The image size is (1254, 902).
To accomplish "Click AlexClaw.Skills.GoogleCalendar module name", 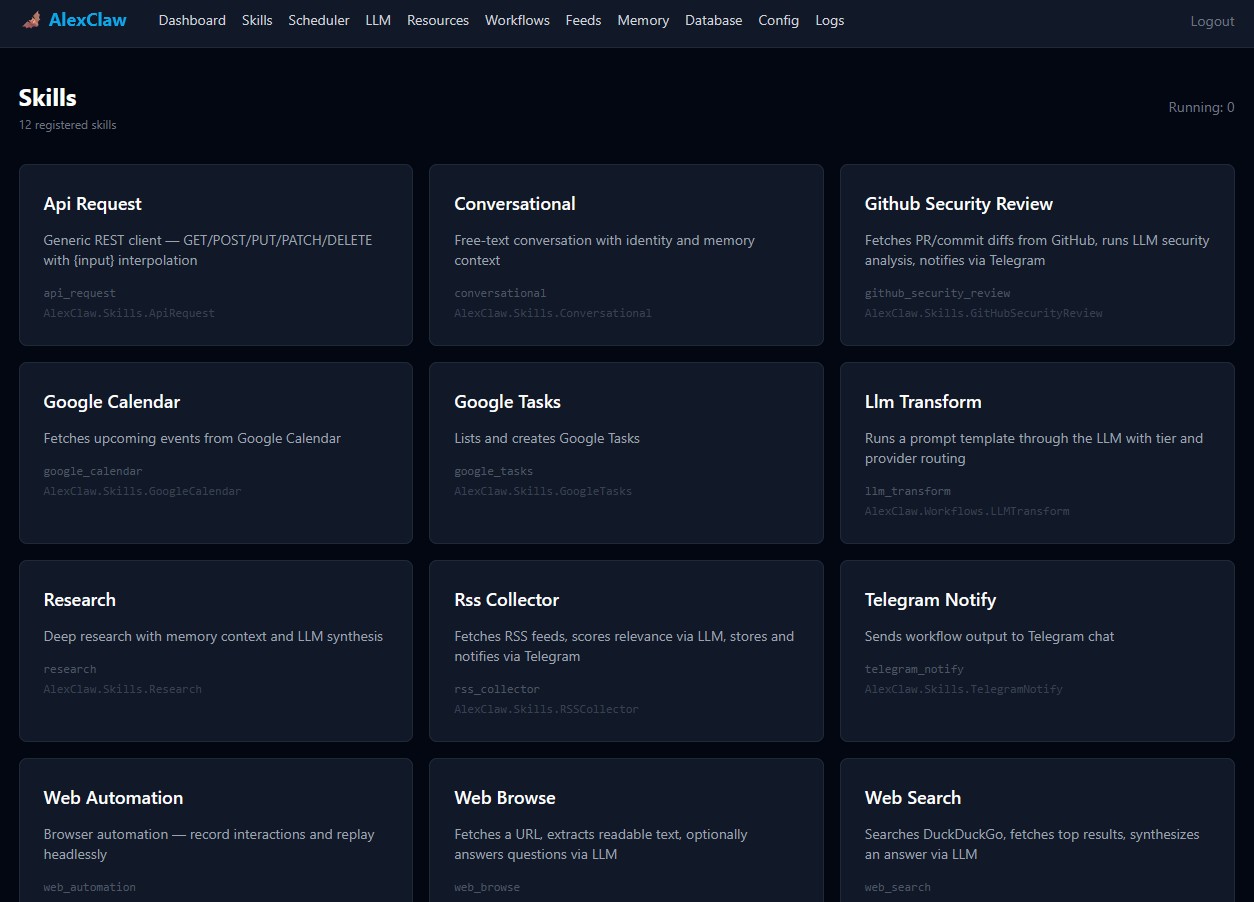I will click(143, 491).
